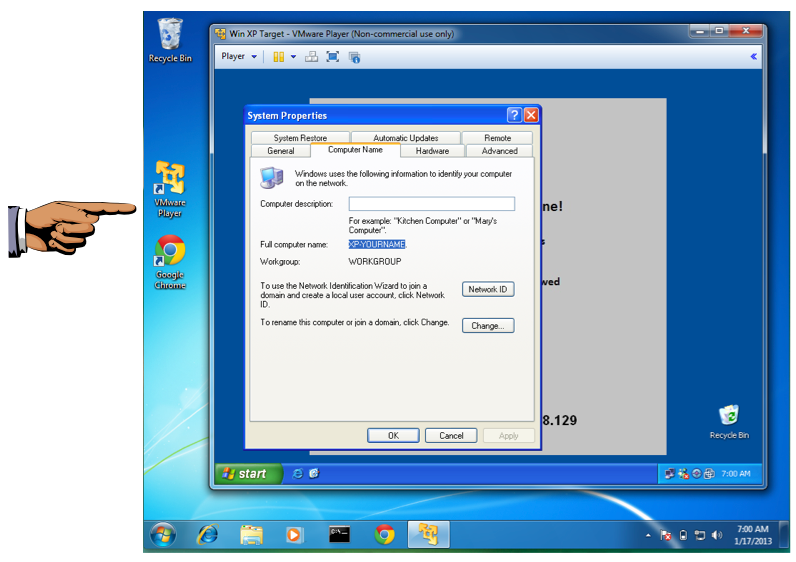
Task: Click the WORKGROUP workgroup value
Action: click(x=375, y=261)
